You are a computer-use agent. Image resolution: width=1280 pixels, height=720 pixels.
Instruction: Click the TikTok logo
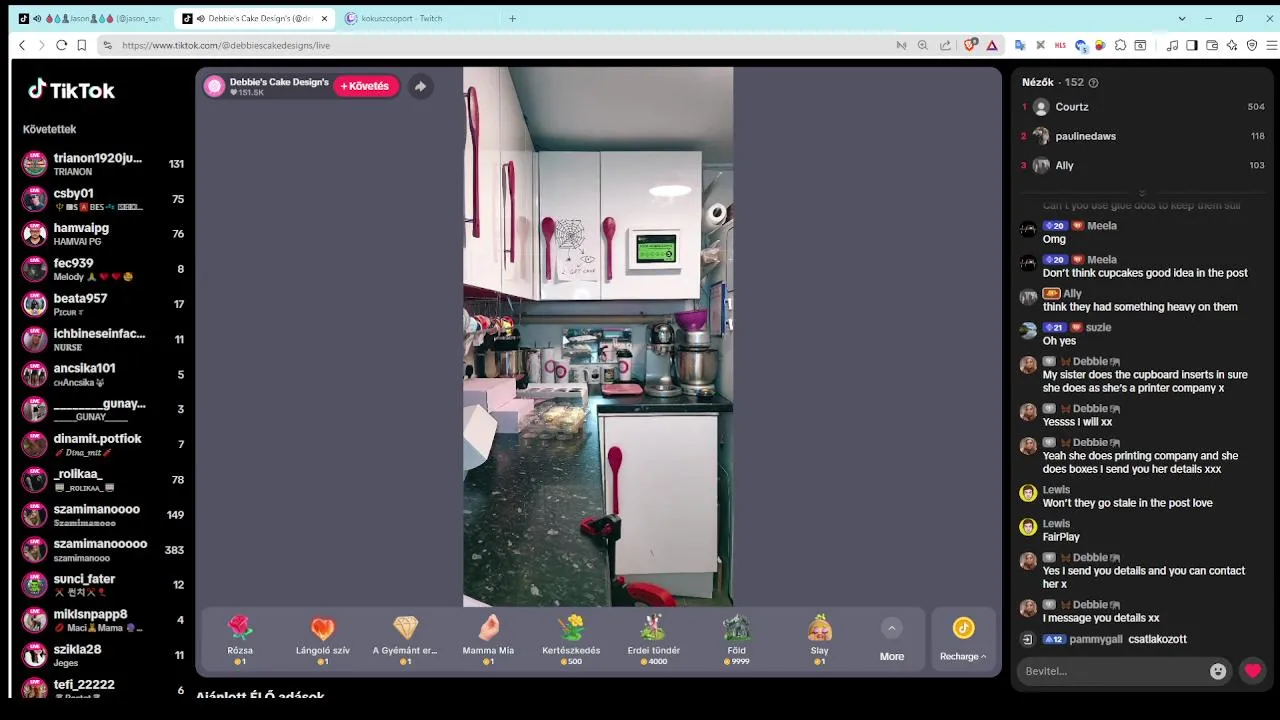click(71, 90)
